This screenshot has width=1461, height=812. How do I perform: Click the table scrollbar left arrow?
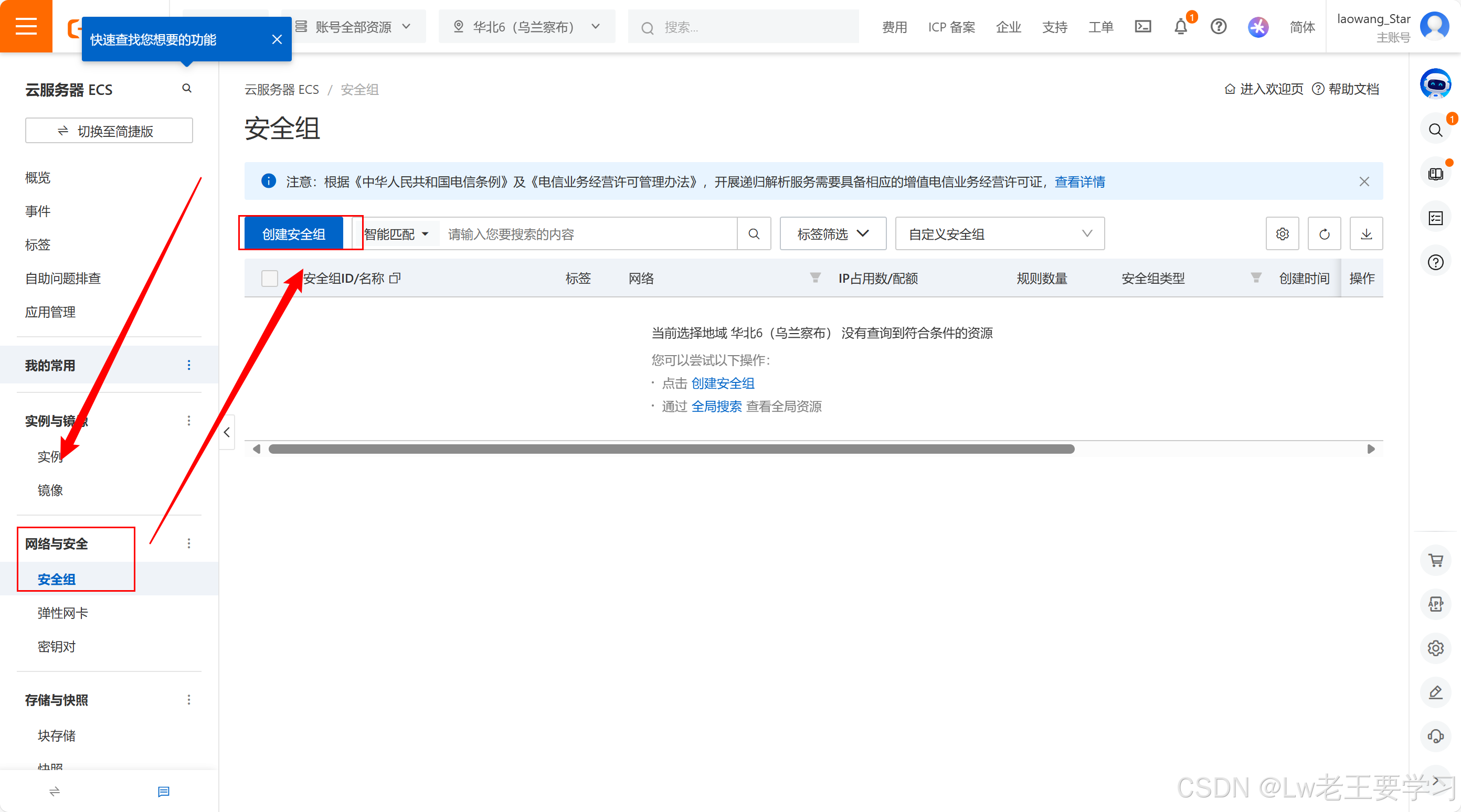pos(256,449)
